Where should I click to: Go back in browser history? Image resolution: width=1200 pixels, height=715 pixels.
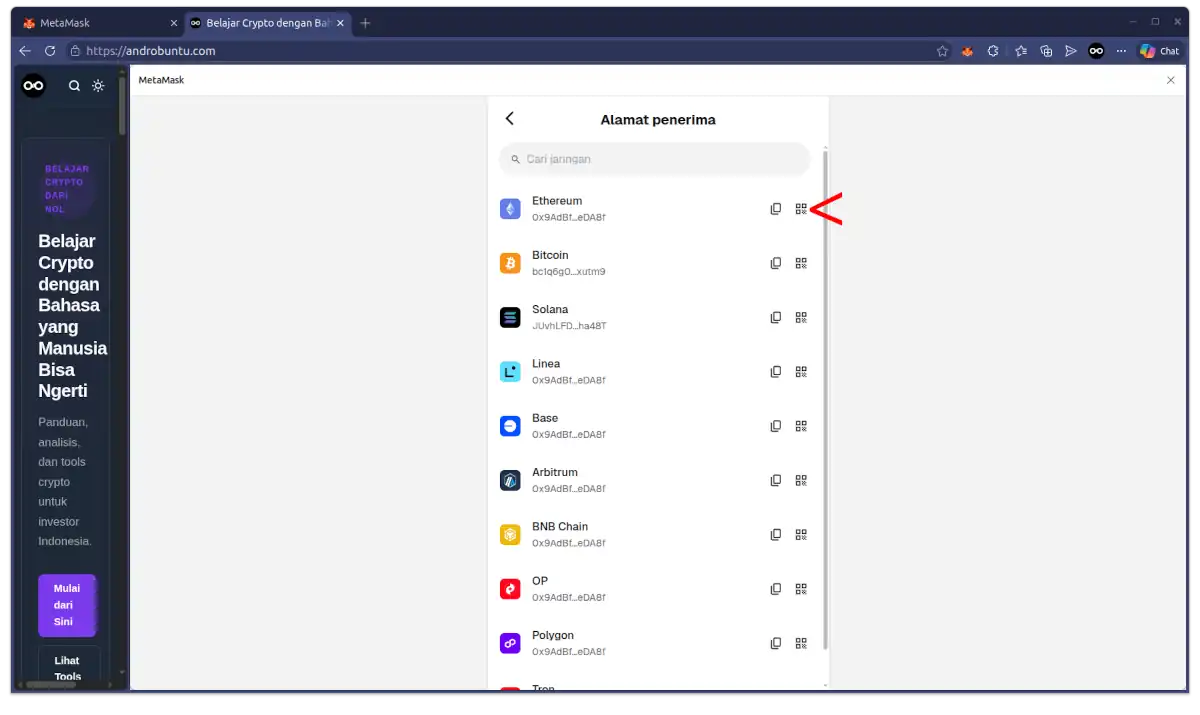pyautogui.click(x=25, y=51)
